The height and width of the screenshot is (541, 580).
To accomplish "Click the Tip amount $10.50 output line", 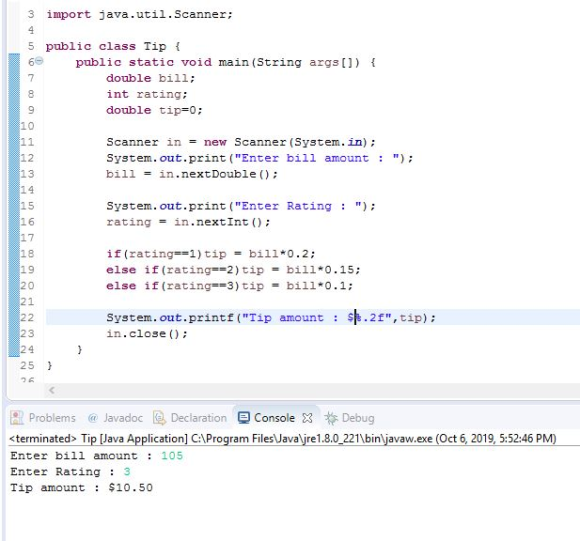I will 81,488.
